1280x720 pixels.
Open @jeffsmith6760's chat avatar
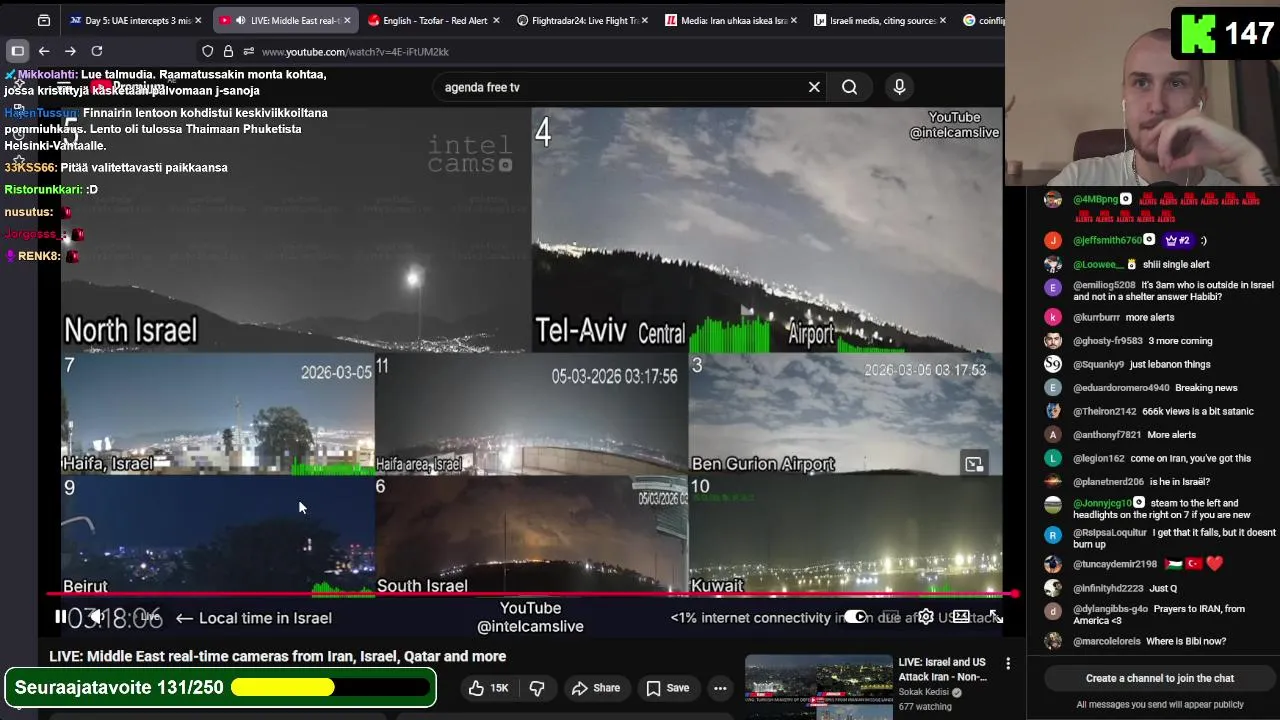pyautogui.click(x=1053, y=240)
